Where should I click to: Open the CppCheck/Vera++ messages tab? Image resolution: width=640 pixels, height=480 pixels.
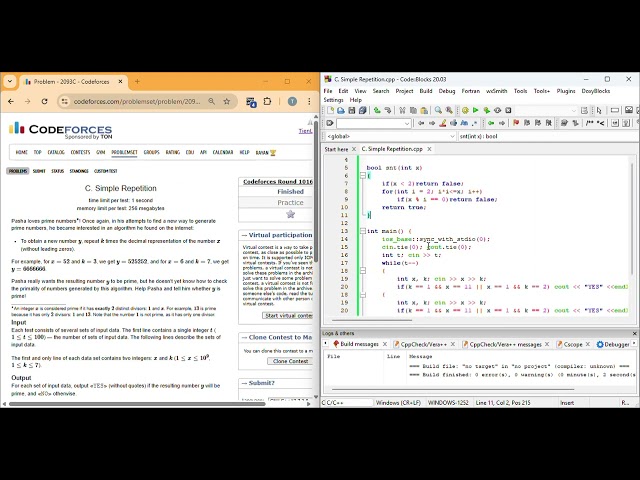505,344
